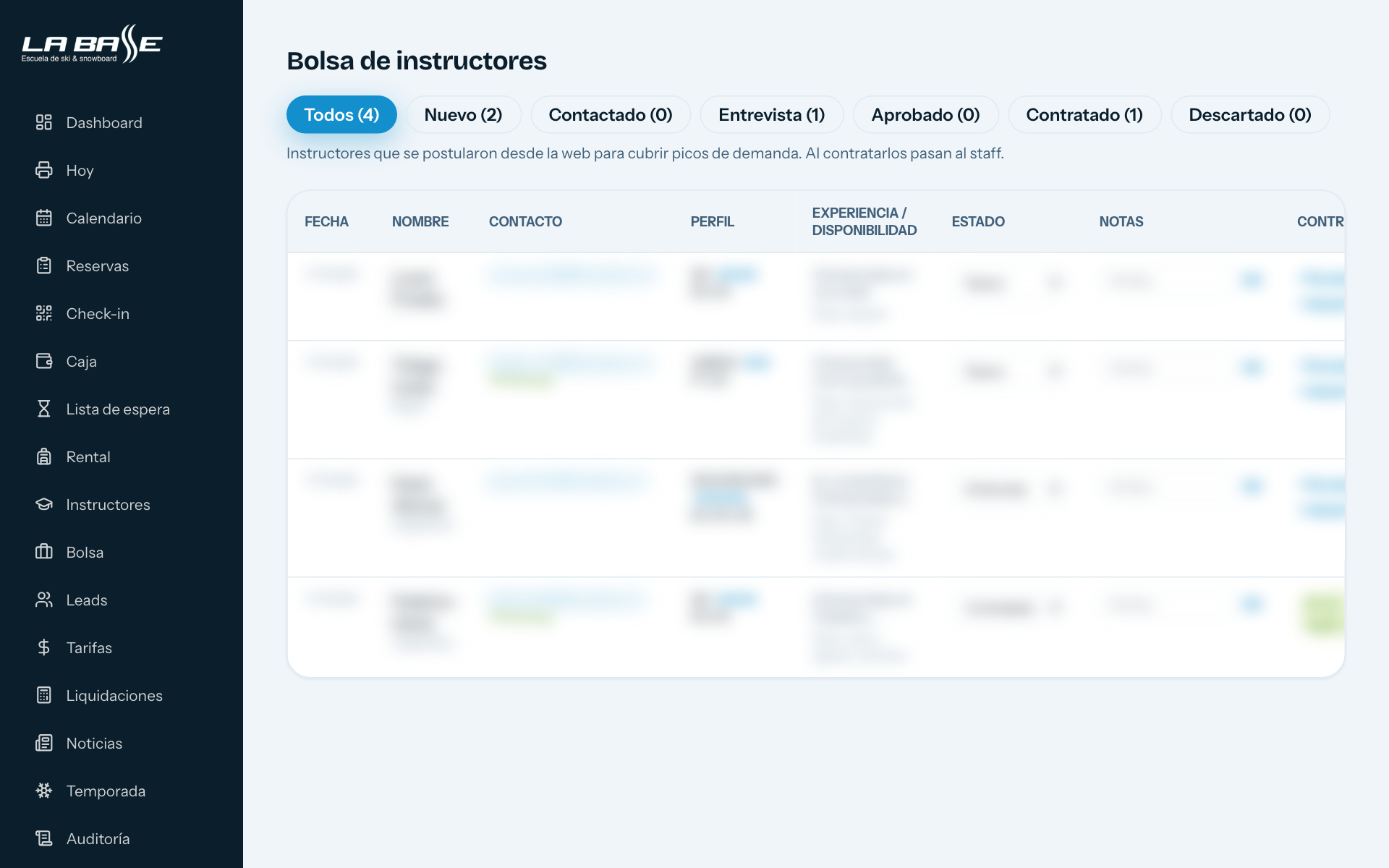Click the Tarifas dollar sign icon

(44, 647)
